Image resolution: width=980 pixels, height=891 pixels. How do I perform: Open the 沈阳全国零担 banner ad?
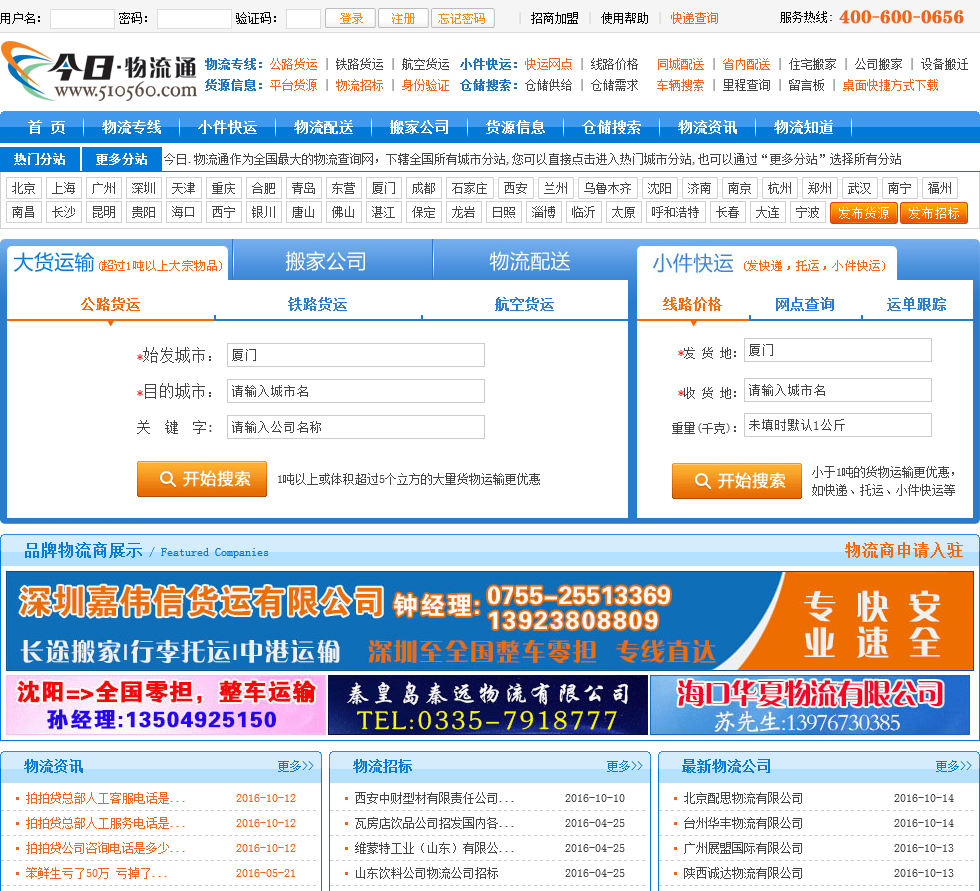click(x=166, y=705)
